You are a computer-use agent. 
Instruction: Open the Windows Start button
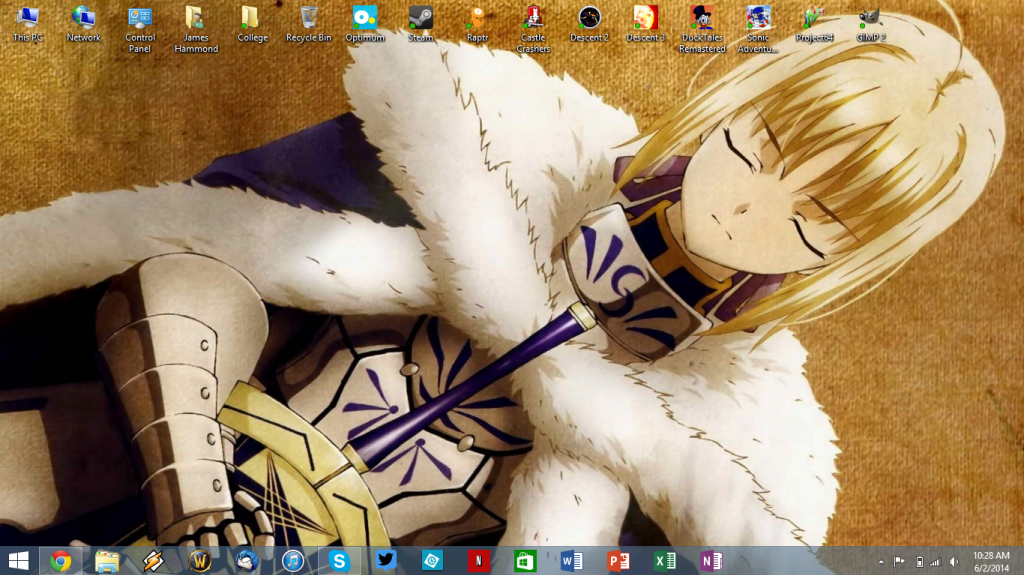tap(19, 561)
